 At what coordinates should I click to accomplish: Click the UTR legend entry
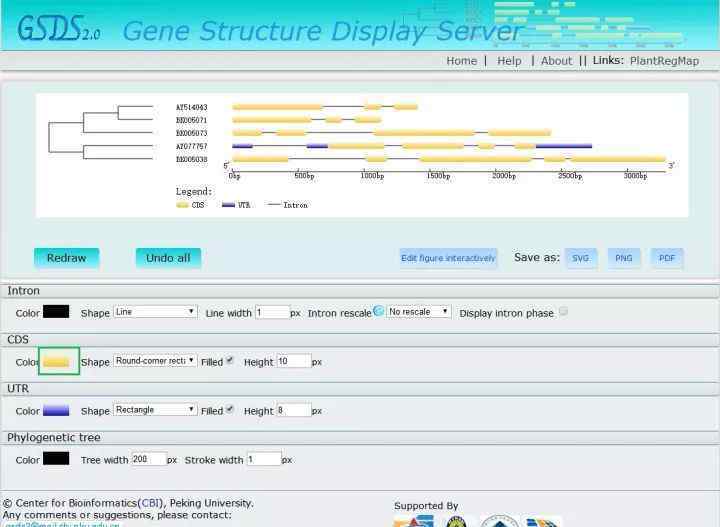236,205
